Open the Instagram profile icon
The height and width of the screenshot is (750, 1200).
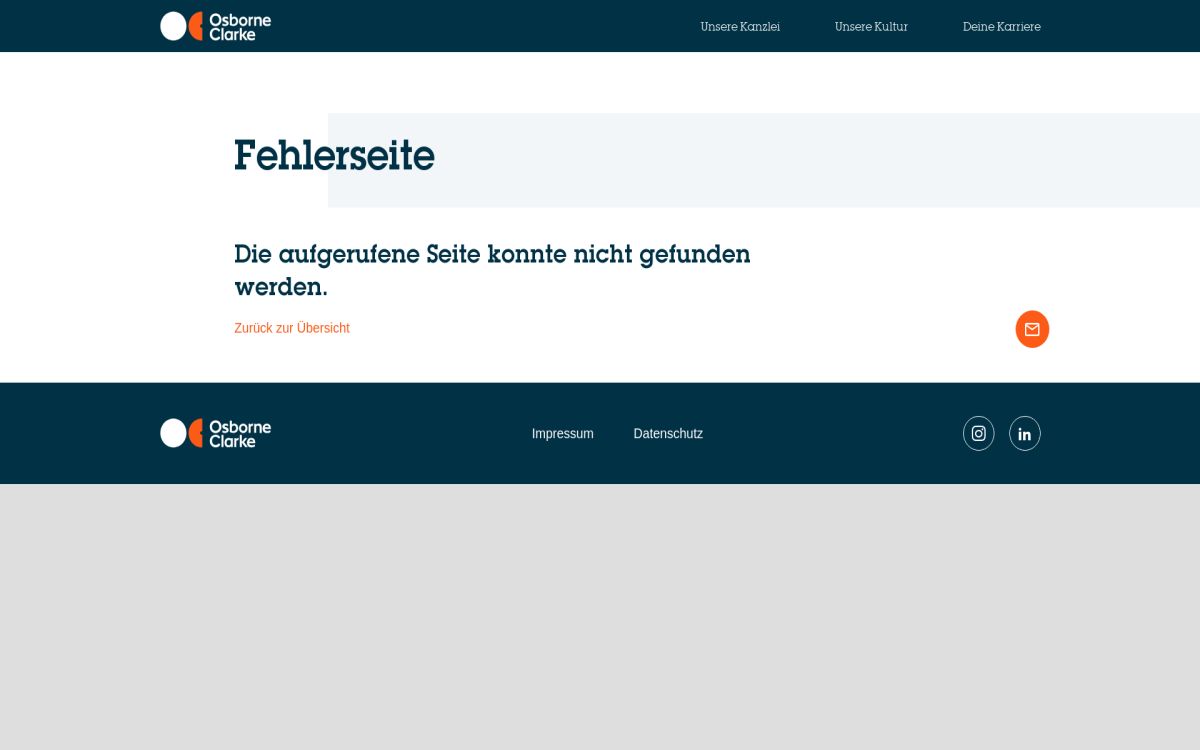pyautogui.click(x=978, y=433)
